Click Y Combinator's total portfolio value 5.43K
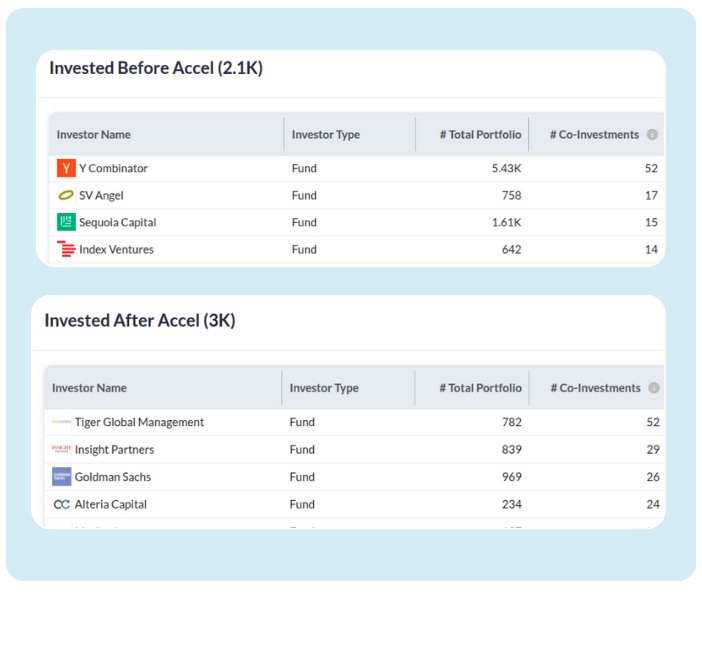 [506, 168]
